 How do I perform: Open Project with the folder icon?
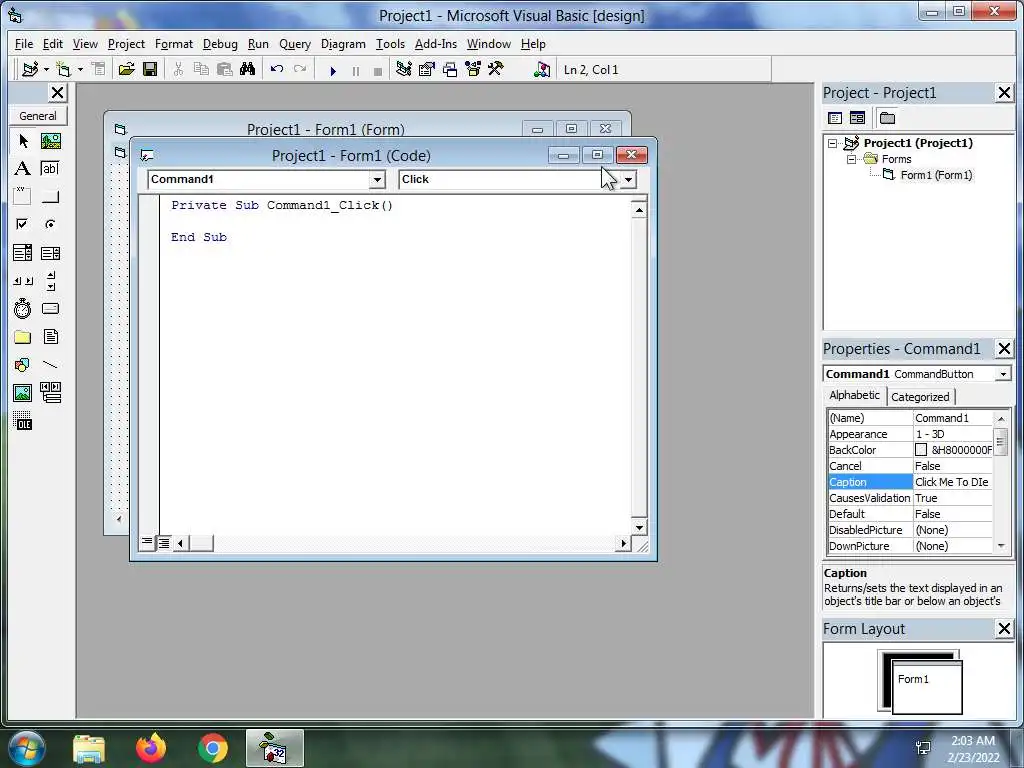126,69
